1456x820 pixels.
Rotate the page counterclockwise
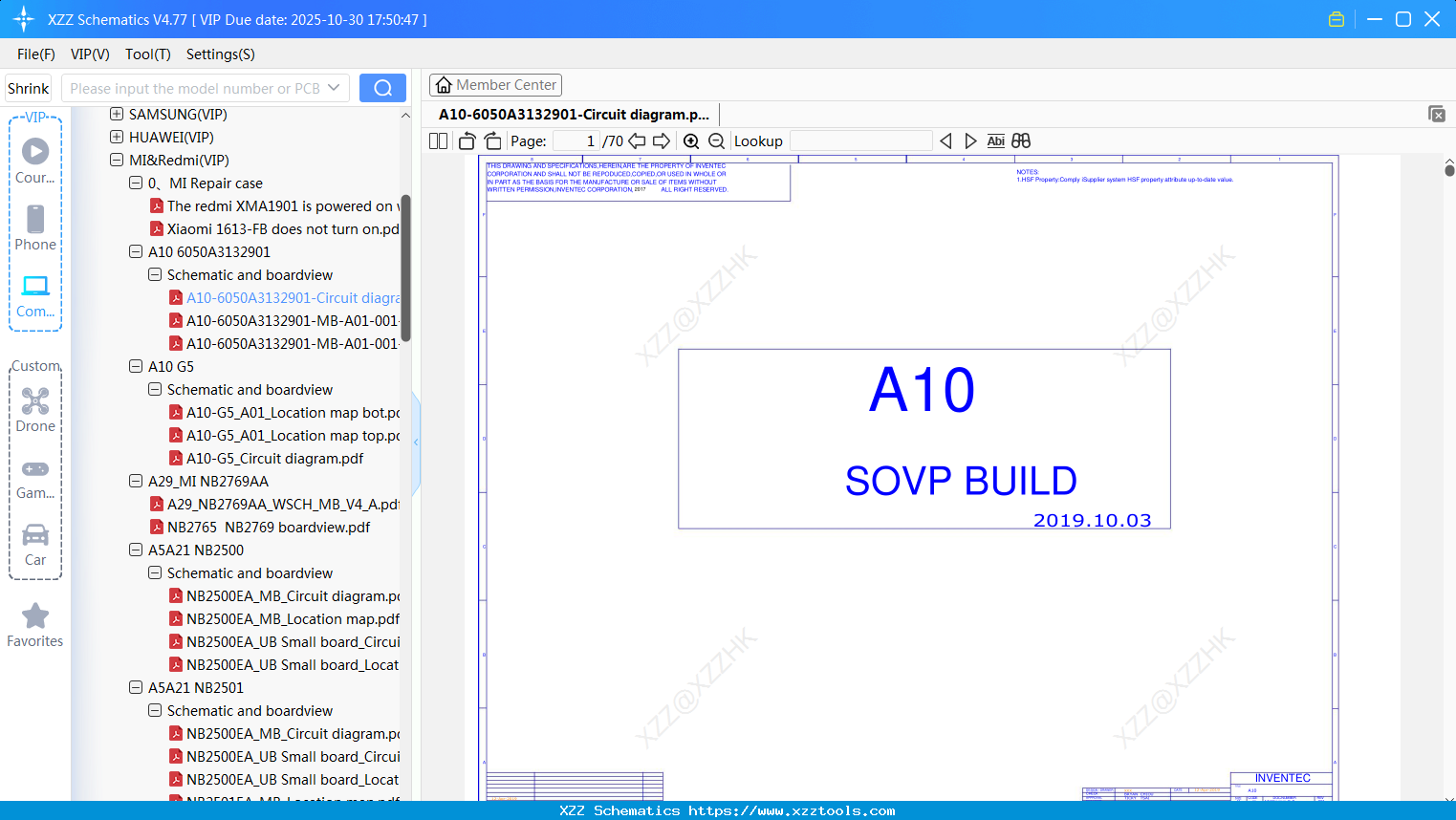pyautogui.click(x=467, y=141)
